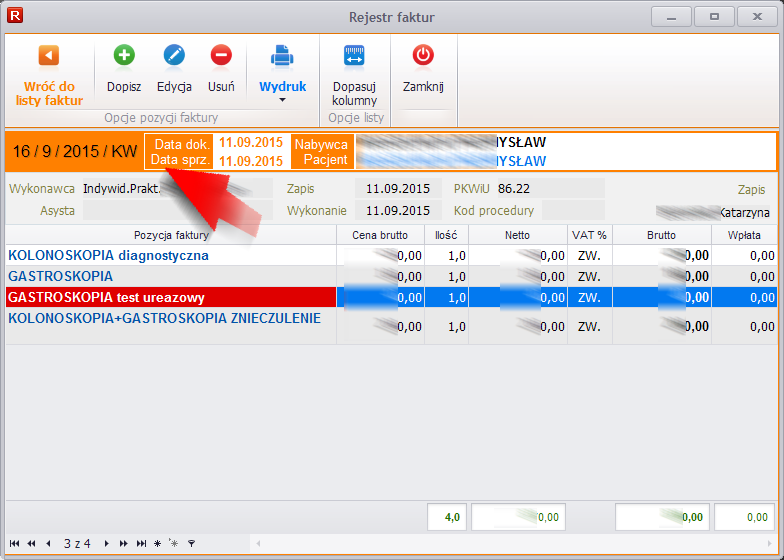The width and height of the screenshot is (784, 560).
Task: Go to the previous record arrow
Action: [x=48, y=543]
